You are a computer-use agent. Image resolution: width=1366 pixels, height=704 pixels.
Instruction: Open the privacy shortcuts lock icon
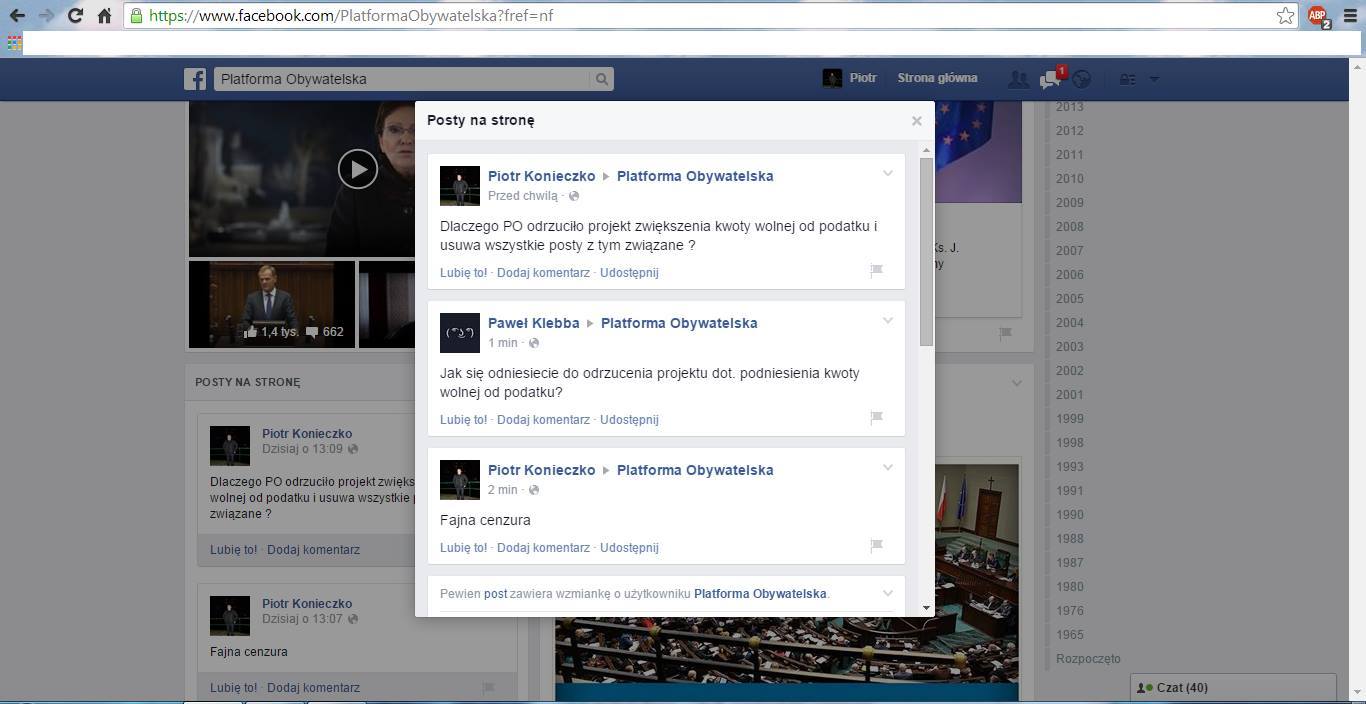1127,79
